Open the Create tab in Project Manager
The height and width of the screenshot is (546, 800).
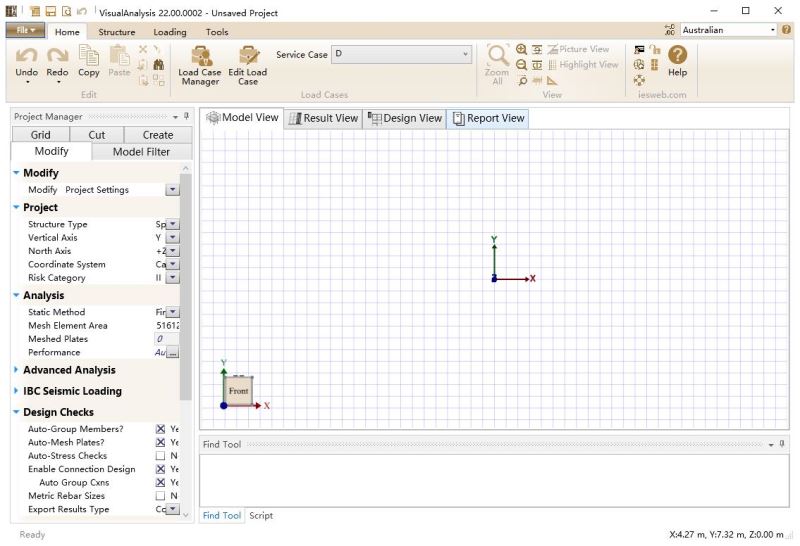pyautogui.click(x=158, y=135)
